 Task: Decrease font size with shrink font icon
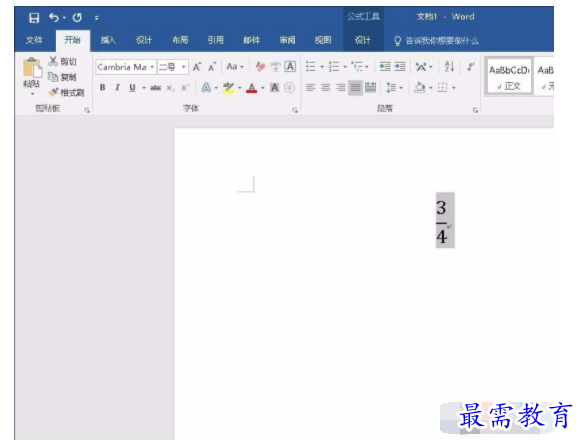[x=212, y=67]
